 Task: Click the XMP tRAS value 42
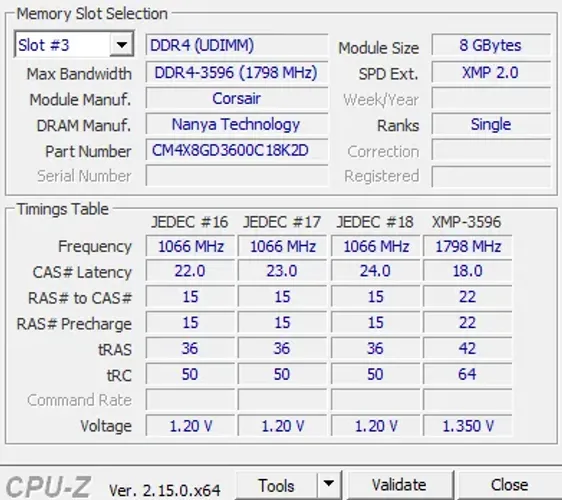(x=468, y=348)
